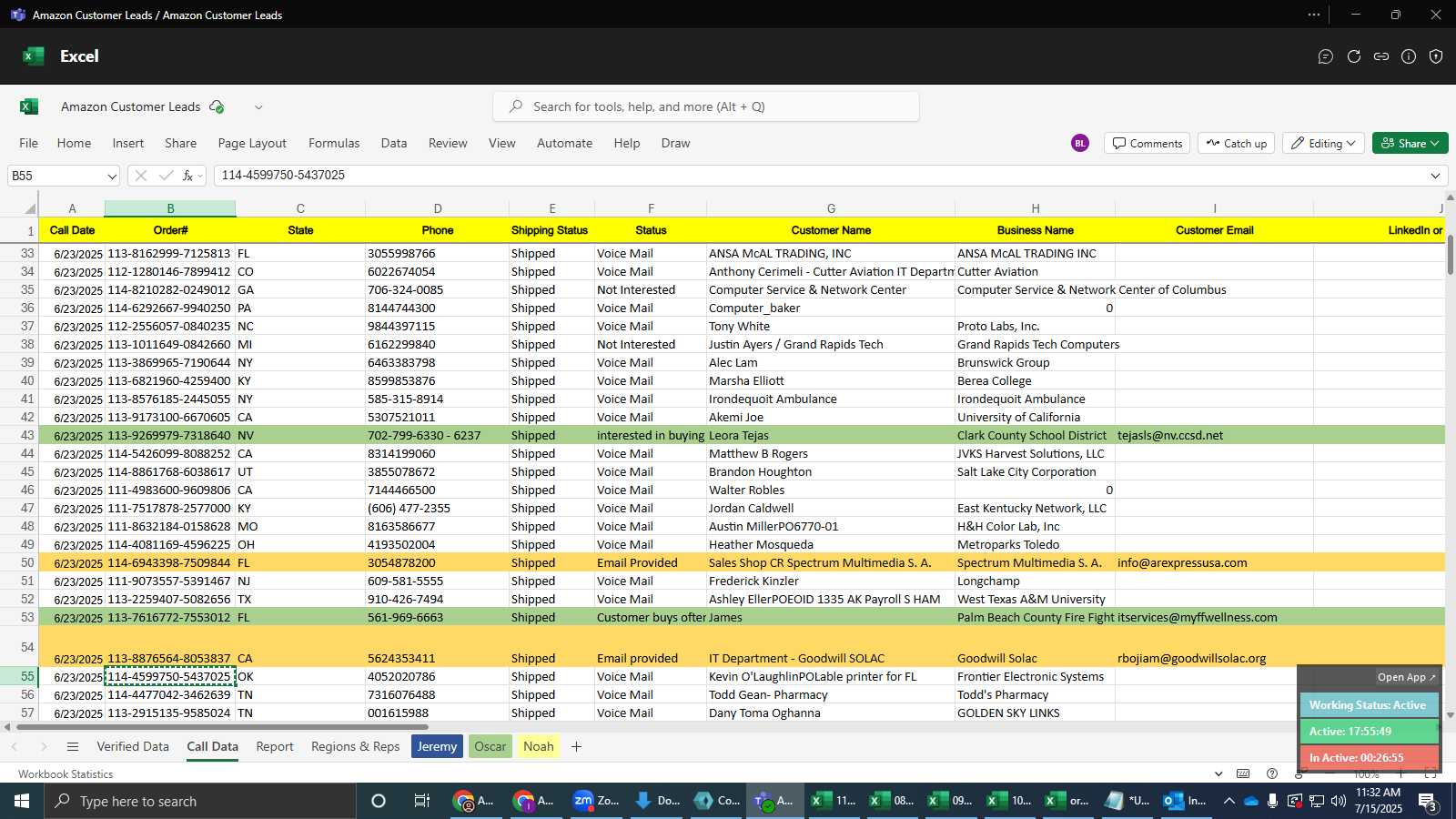Click the Teams more options ellipsis

click(x=1313, y=15)
